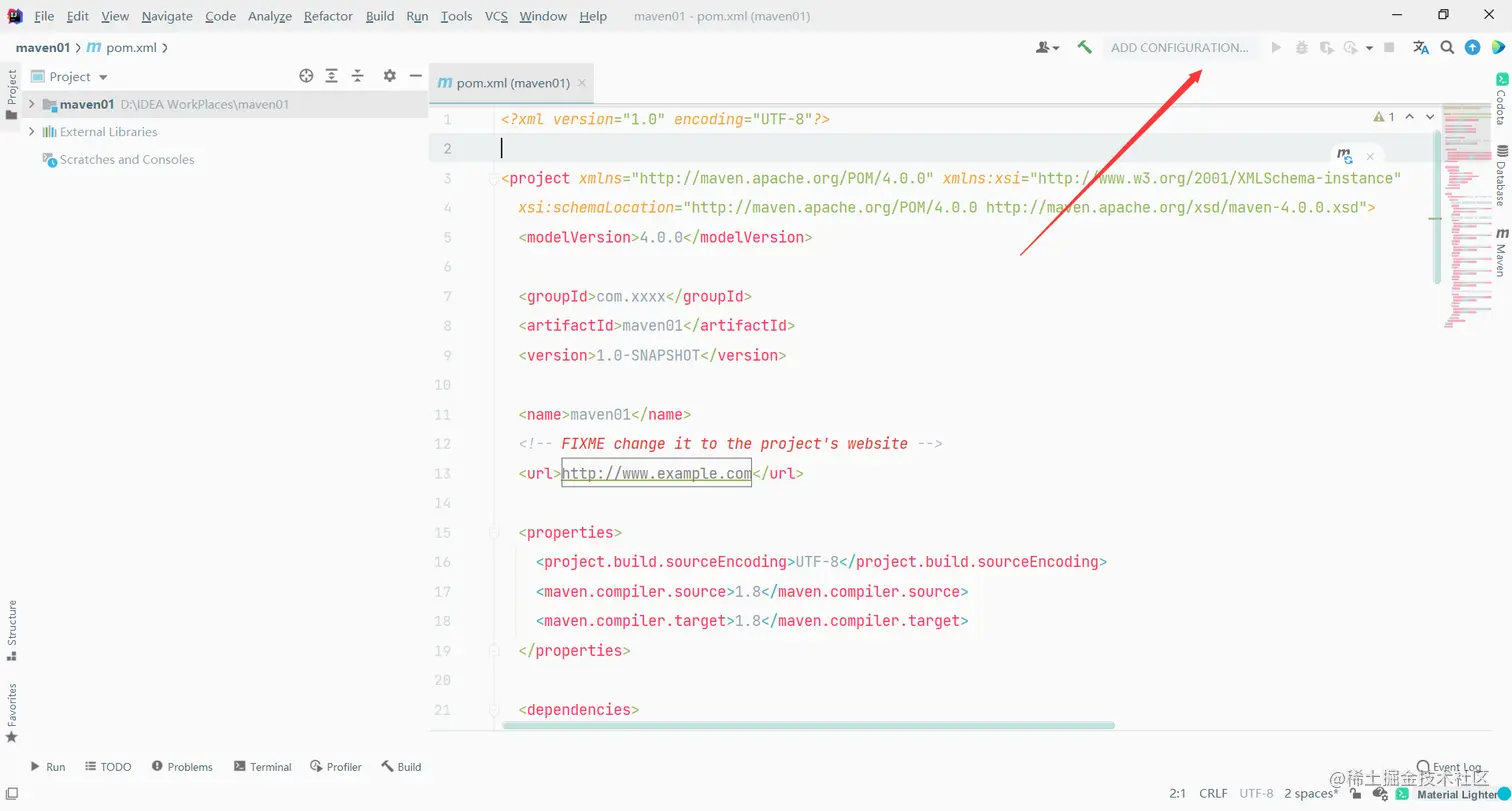Click the Collapse All icon in Project panel
Viewport: 1512px width, 811px height.
(357, 76)
